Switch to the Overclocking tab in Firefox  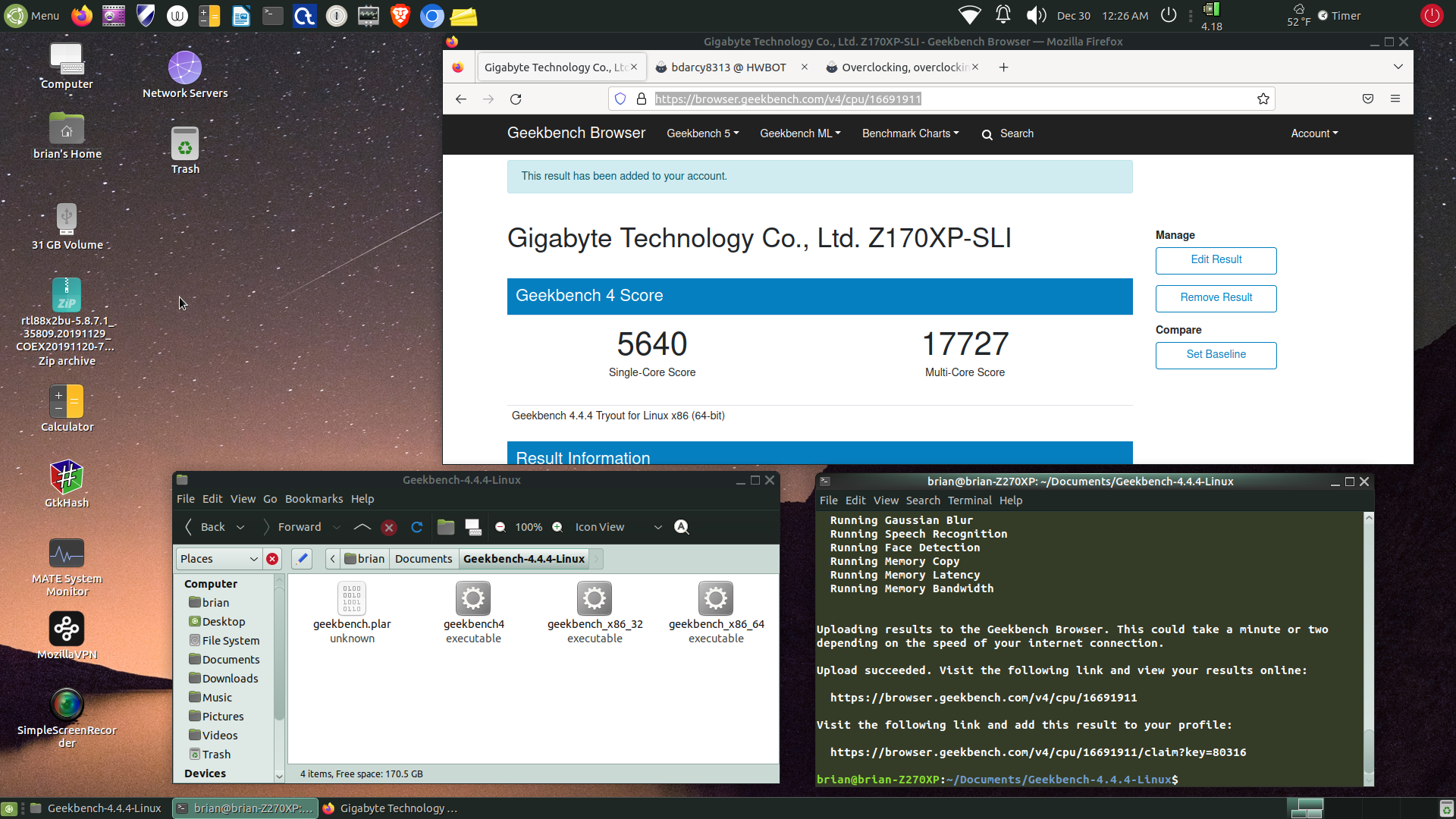902,67
